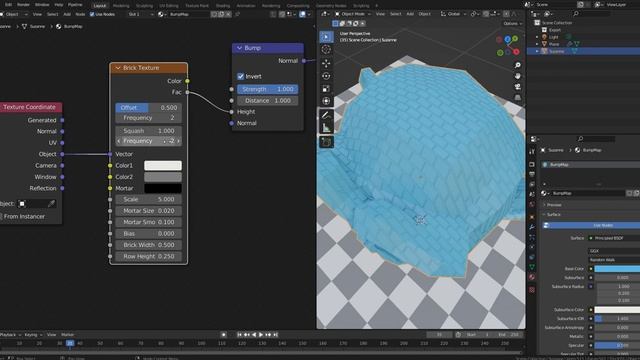This screenshot has width=640, height=360.
Task: Collapse the Bump node
Action: click(240, 48)
